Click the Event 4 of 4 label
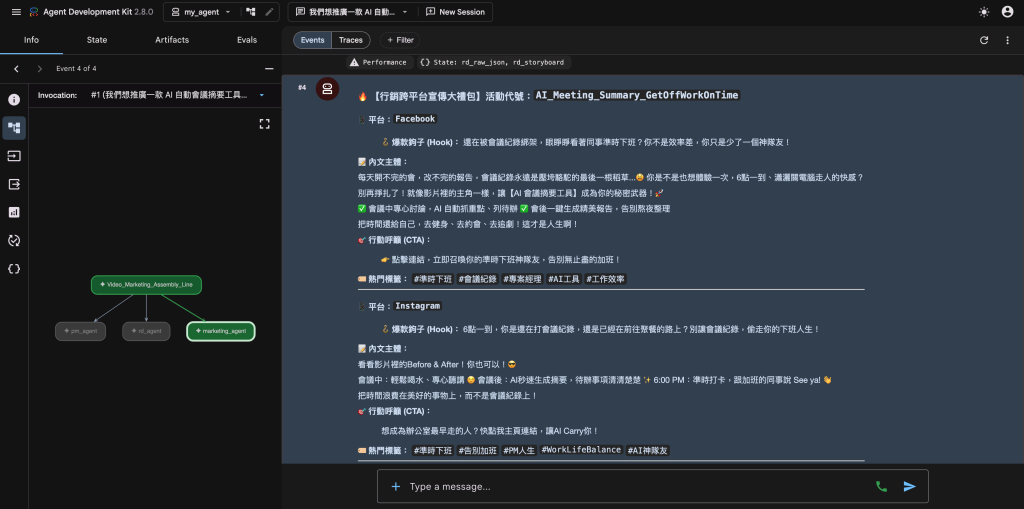The width and height of the screenshot is (1024, 509). tap(76, 69)
